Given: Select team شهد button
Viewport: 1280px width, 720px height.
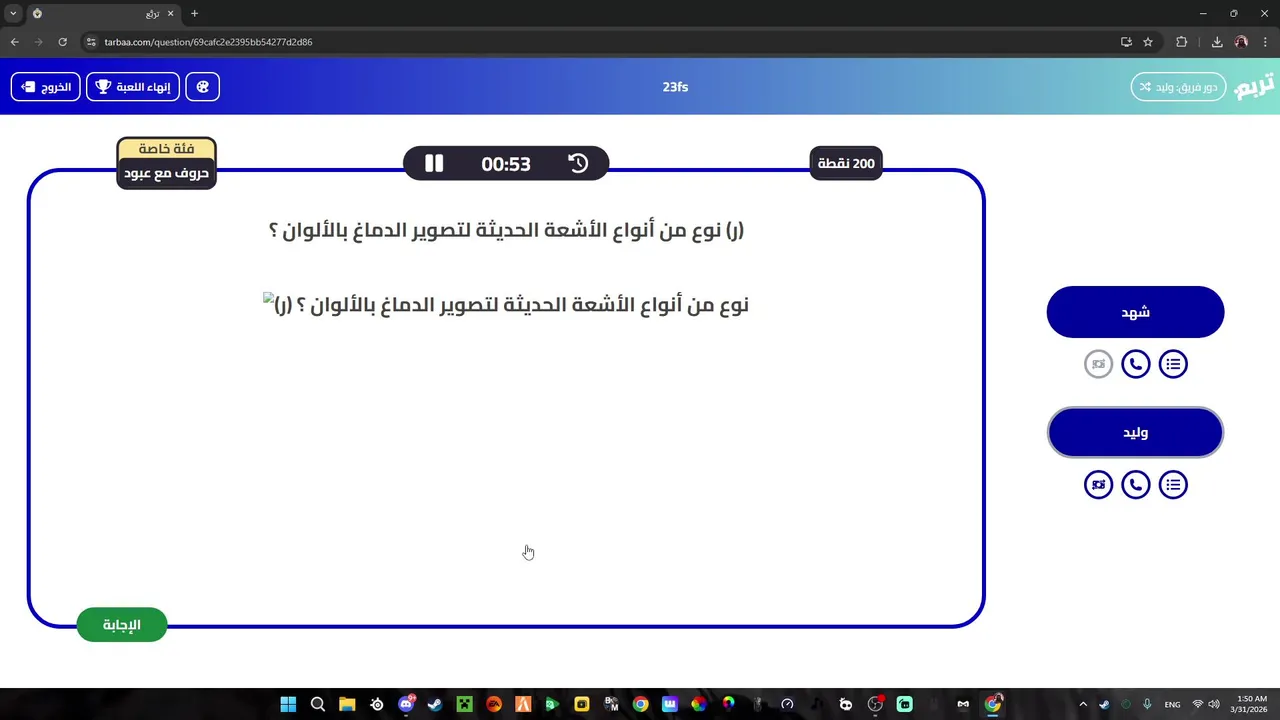Looking at the screenshot, I should point(1135,312).
